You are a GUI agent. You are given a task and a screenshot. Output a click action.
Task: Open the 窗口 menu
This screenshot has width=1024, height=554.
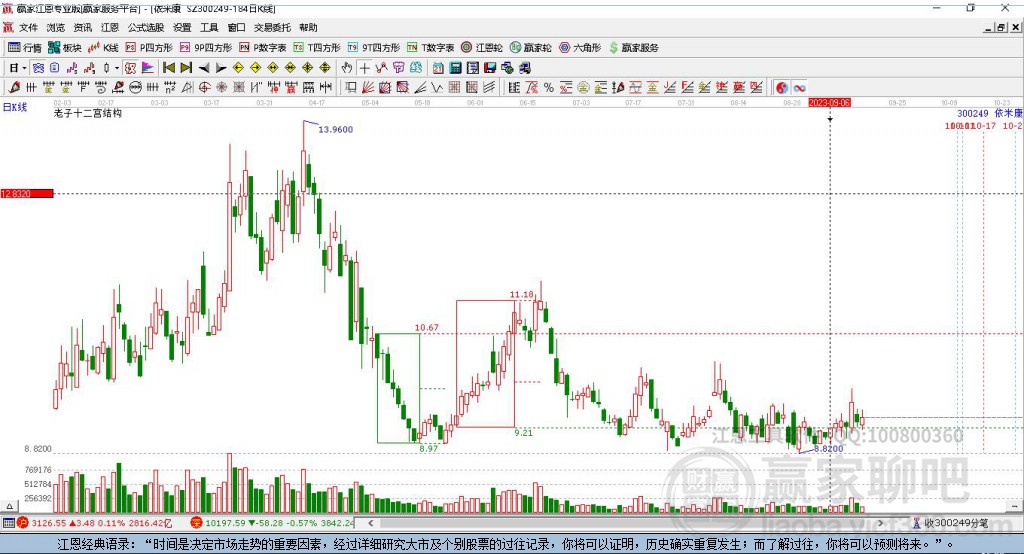click(x=236, y=27)
